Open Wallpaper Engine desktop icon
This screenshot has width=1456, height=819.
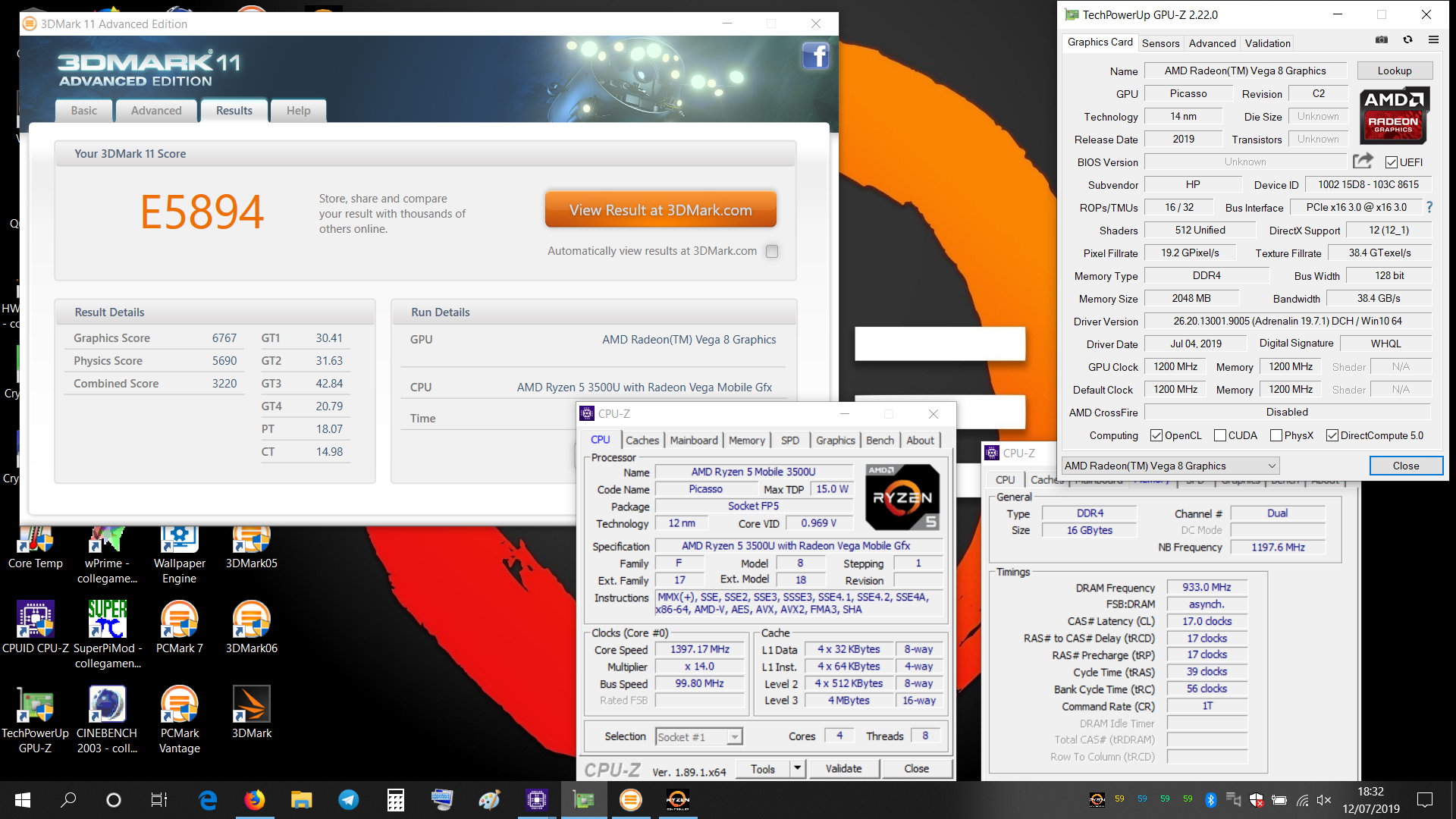click(x=180, y=555)
